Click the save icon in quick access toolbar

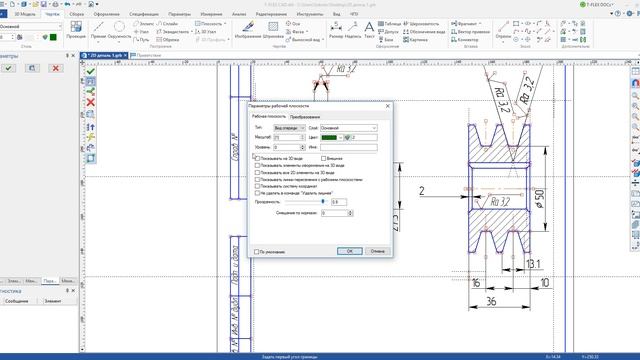point(44,4)
